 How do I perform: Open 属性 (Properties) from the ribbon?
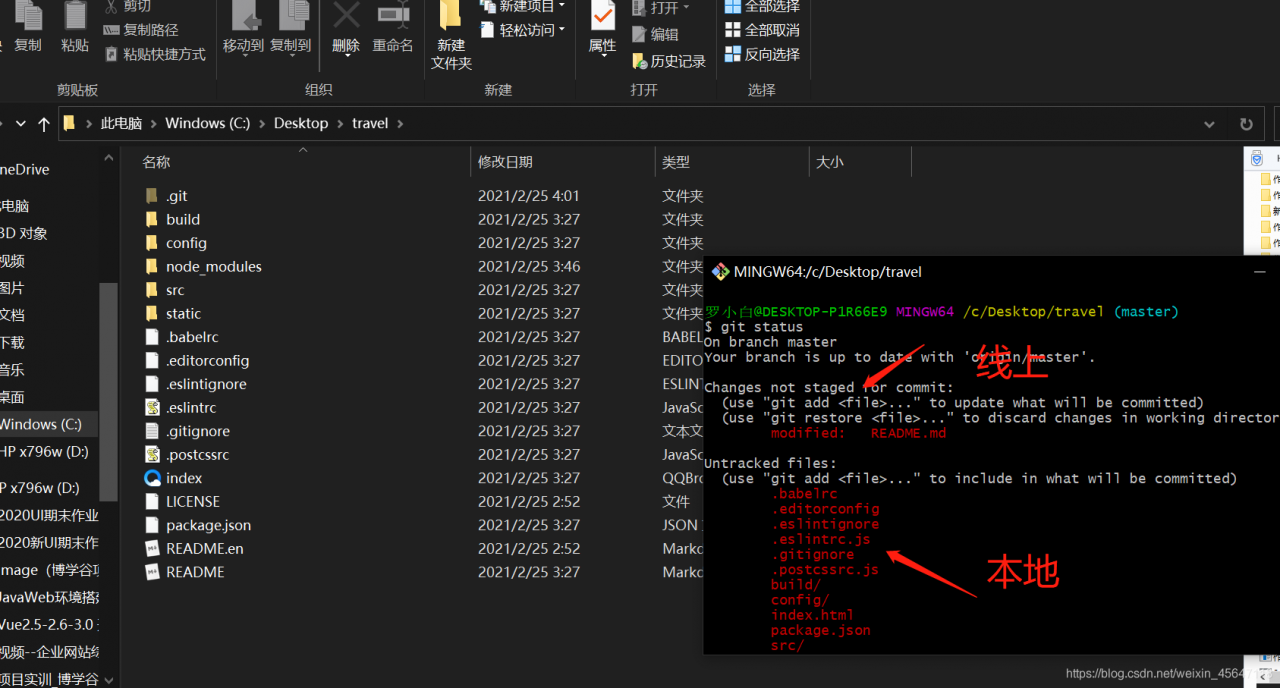(x=602, y=27)
